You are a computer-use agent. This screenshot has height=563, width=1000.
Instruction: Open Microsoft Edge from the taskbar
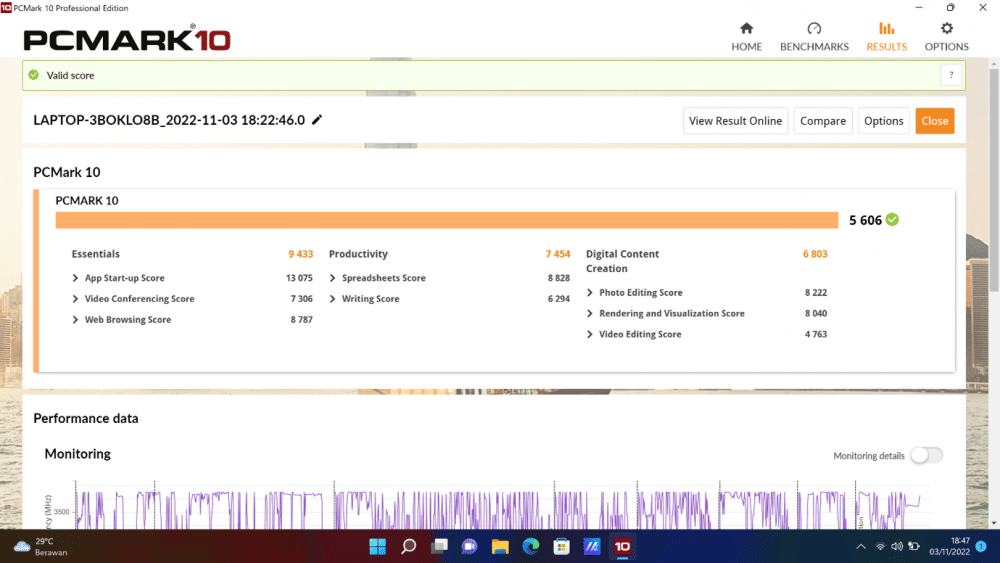coord(531,546)
